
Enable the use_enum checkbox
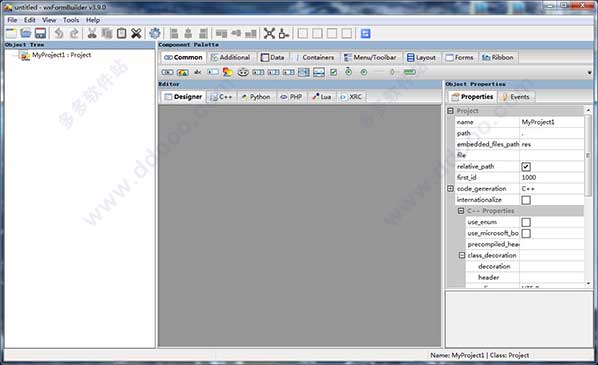[x=526, y=222]
